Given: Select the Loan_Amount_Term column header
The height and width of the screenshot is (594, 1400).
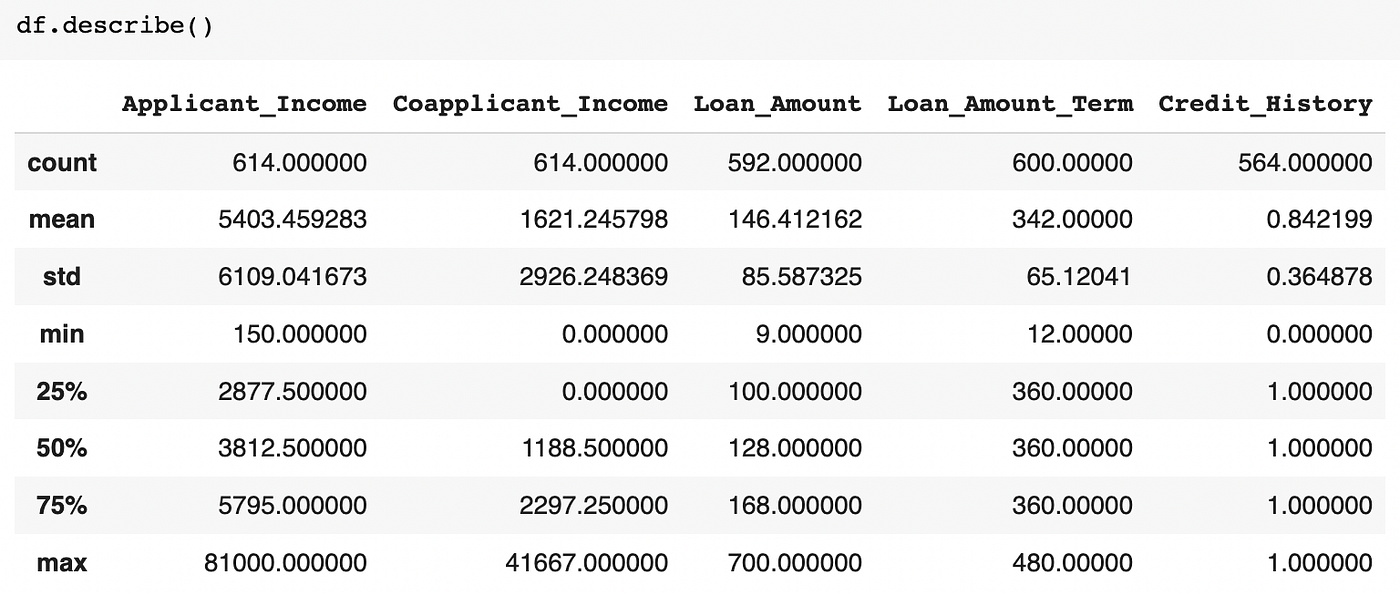Looking at the screenshot, I should click(x=1010, y=104).
